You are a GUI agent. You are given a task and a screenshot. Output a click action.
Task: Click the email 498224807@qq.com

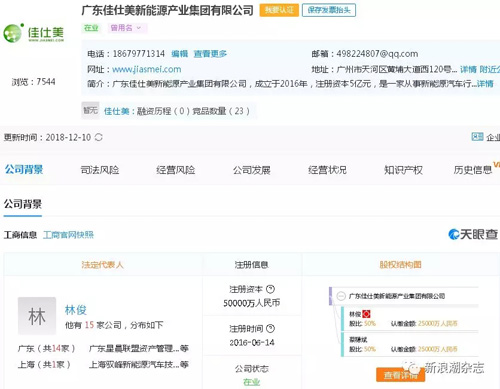tap(377, 54)
